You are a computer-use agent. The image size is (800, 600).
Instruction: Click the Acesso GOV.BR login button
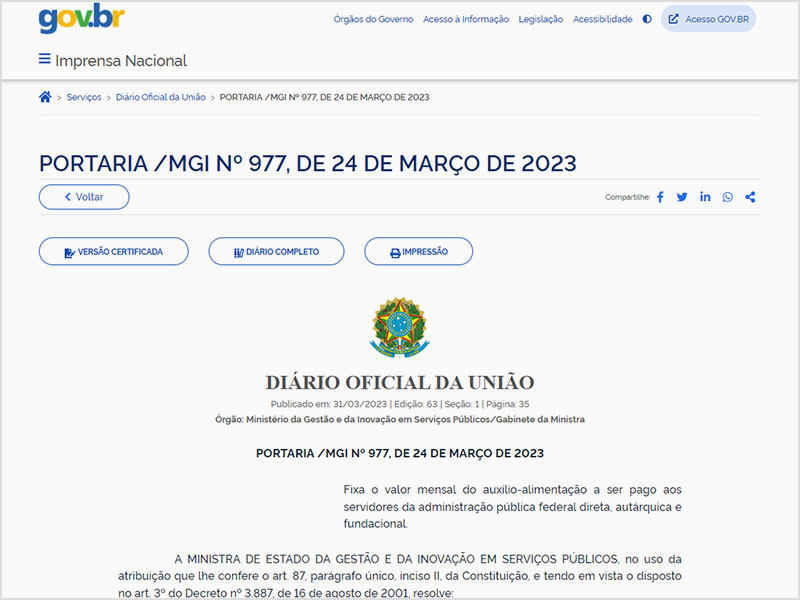coord(708,19)
